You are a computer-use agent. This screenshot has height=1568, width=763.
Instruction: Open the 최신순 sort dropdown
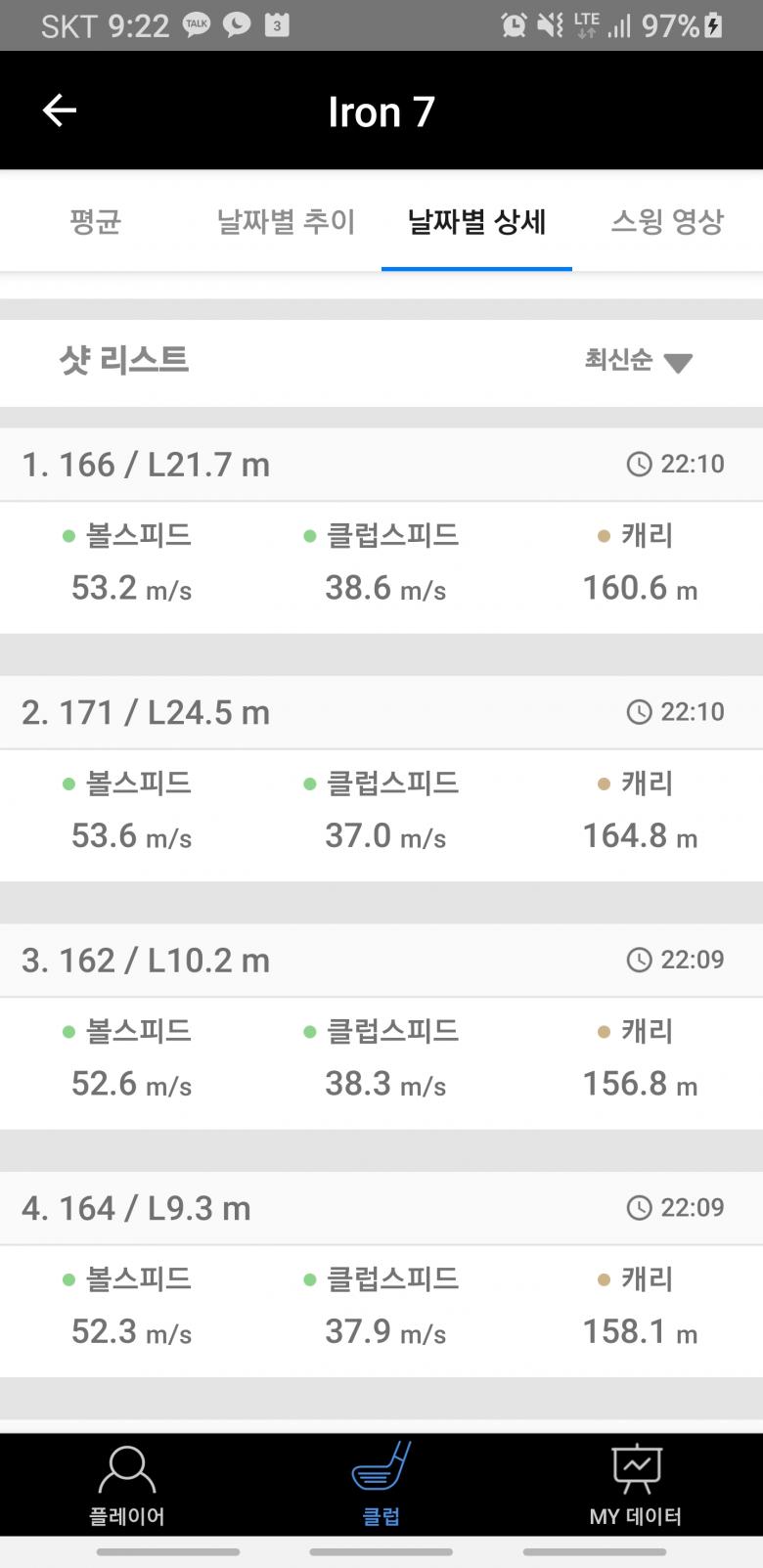pos(619,360)
